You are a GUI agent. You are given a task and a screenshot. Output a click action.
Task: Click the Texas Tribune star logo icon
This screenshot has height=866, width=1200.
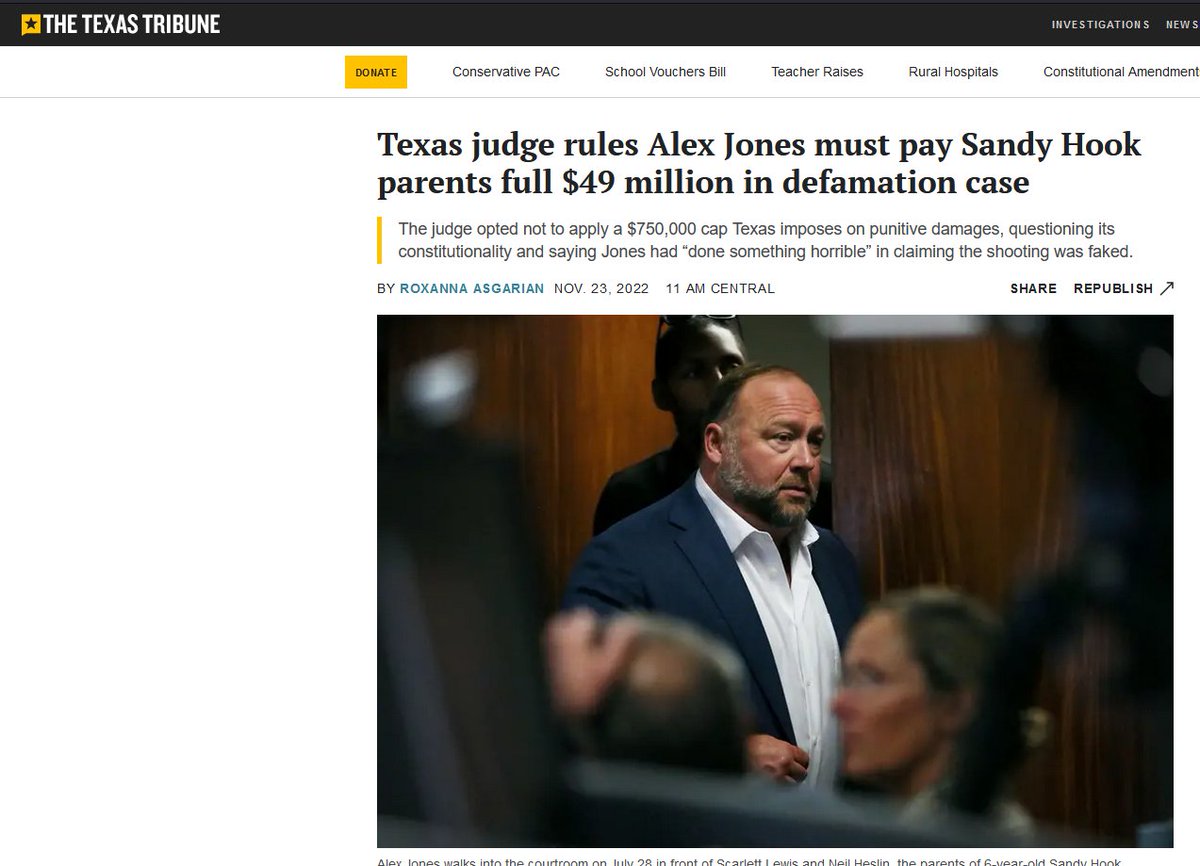click(31, 24)
